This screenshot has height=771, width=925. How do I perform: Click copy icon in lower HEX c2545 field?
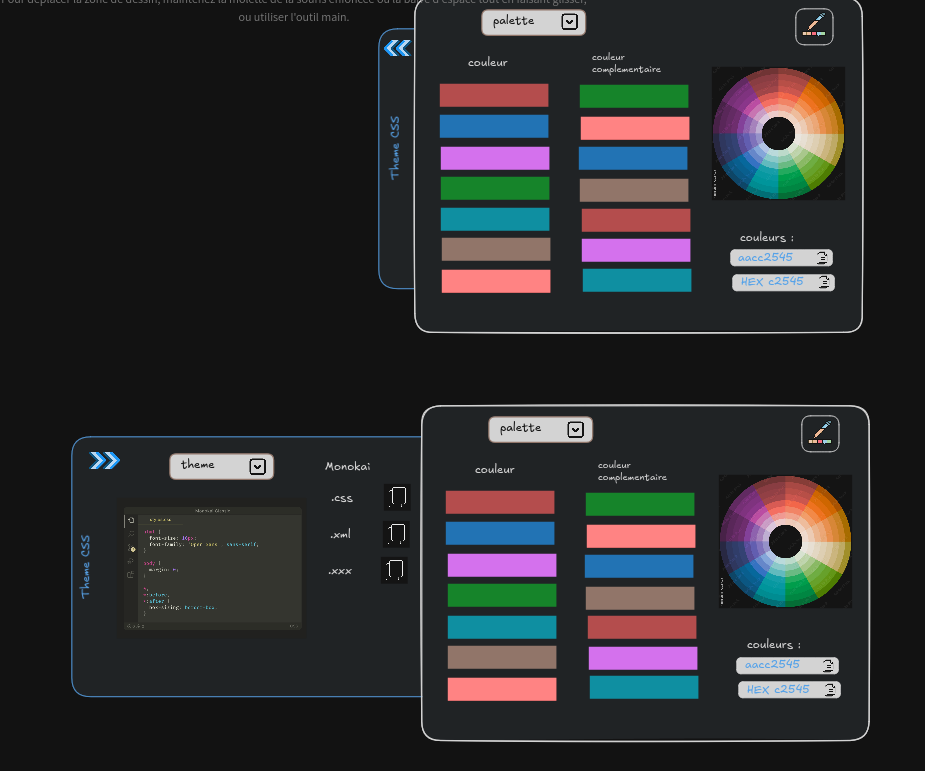click(830, 690)
